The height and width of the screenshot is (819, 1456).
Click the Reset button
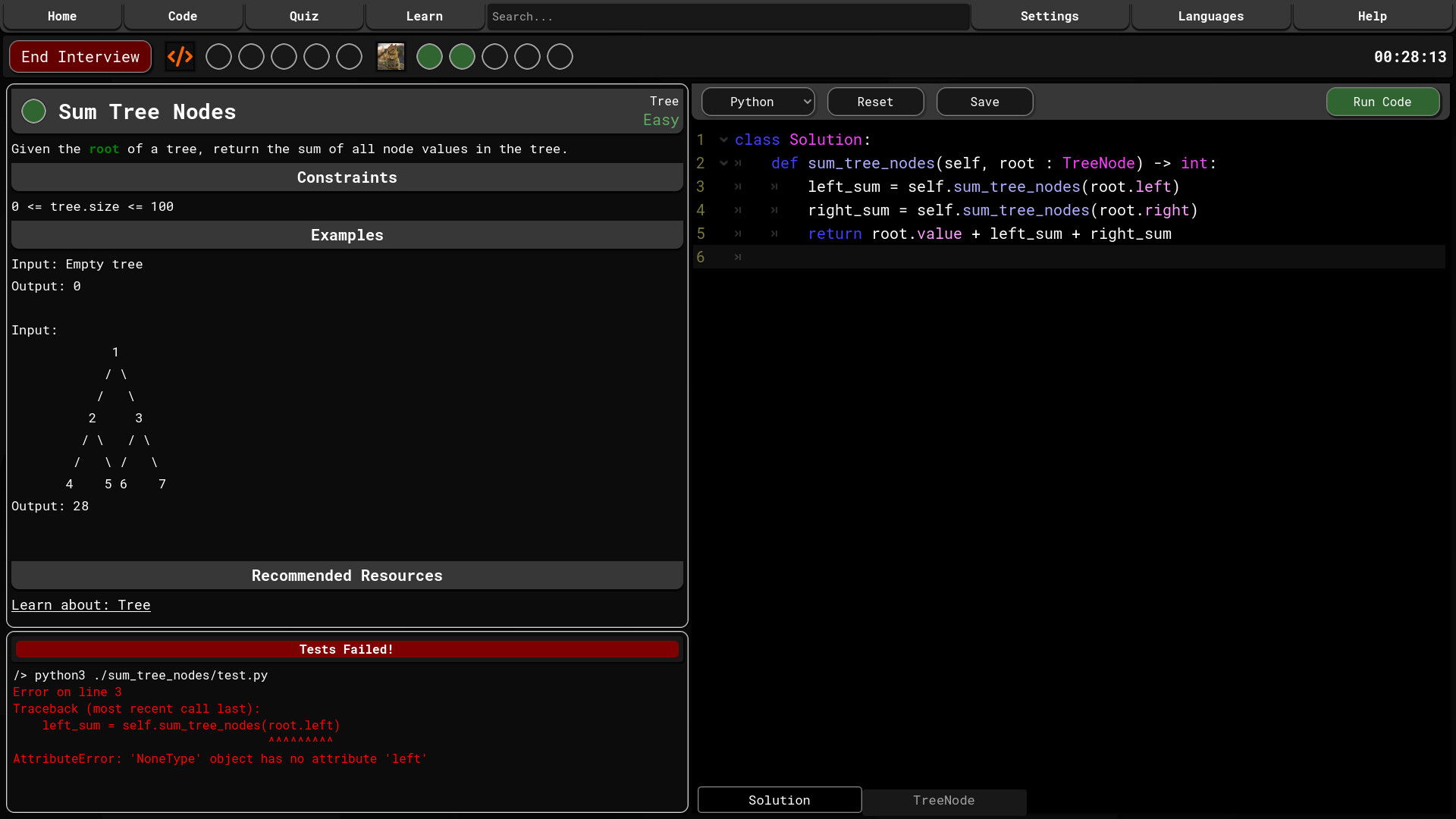click(875, 102)
